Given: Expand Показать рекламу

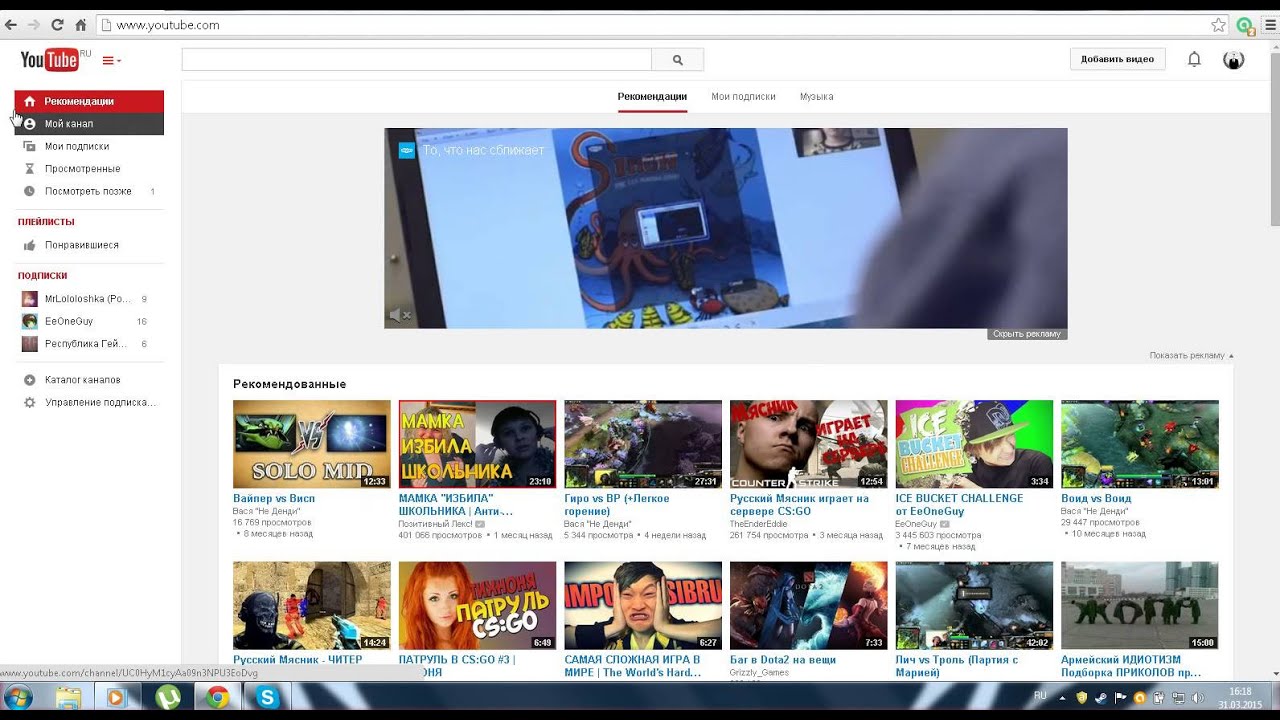Looking at the screenshot, I should pyautogui.click(x=1191, y=355).
